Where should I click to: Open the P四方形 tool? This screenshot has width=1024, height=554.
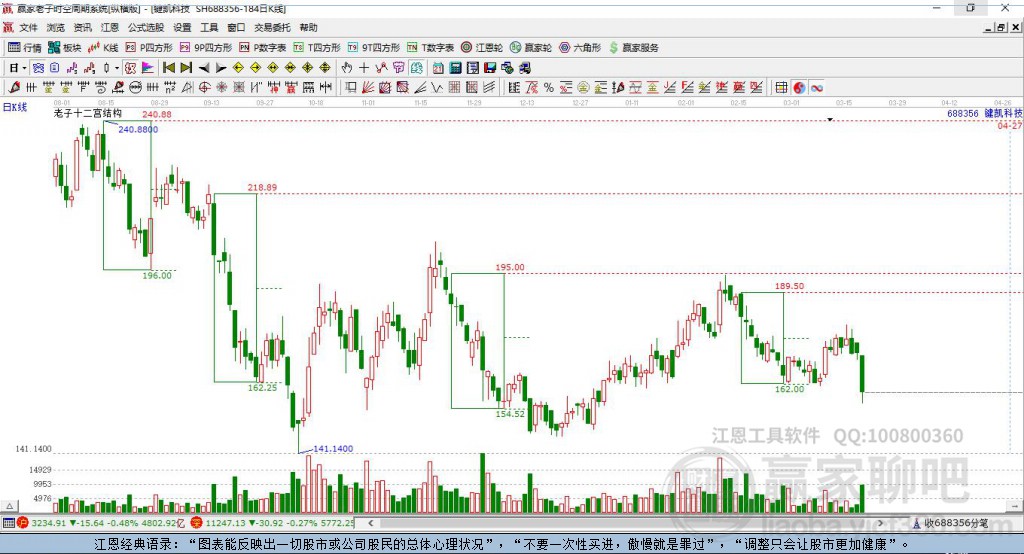click(x=149, y=48)
